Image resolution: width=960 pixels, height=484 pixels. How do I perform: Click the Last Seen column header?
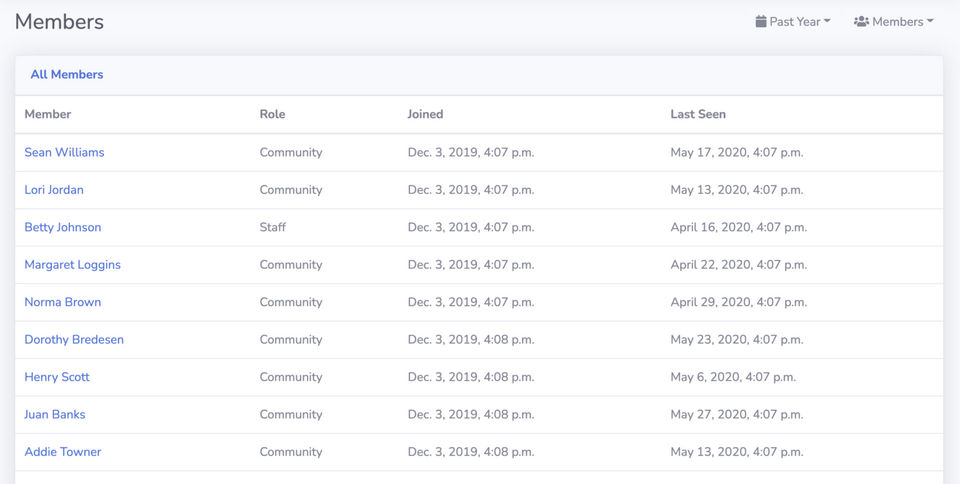tap(698, 114)
